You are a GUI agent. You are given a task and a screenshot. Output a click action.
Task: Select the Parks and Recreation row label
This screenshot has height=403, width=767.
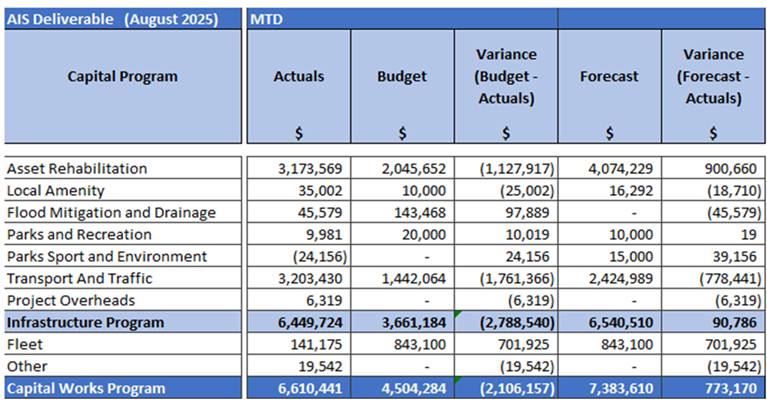click(123, 234)
